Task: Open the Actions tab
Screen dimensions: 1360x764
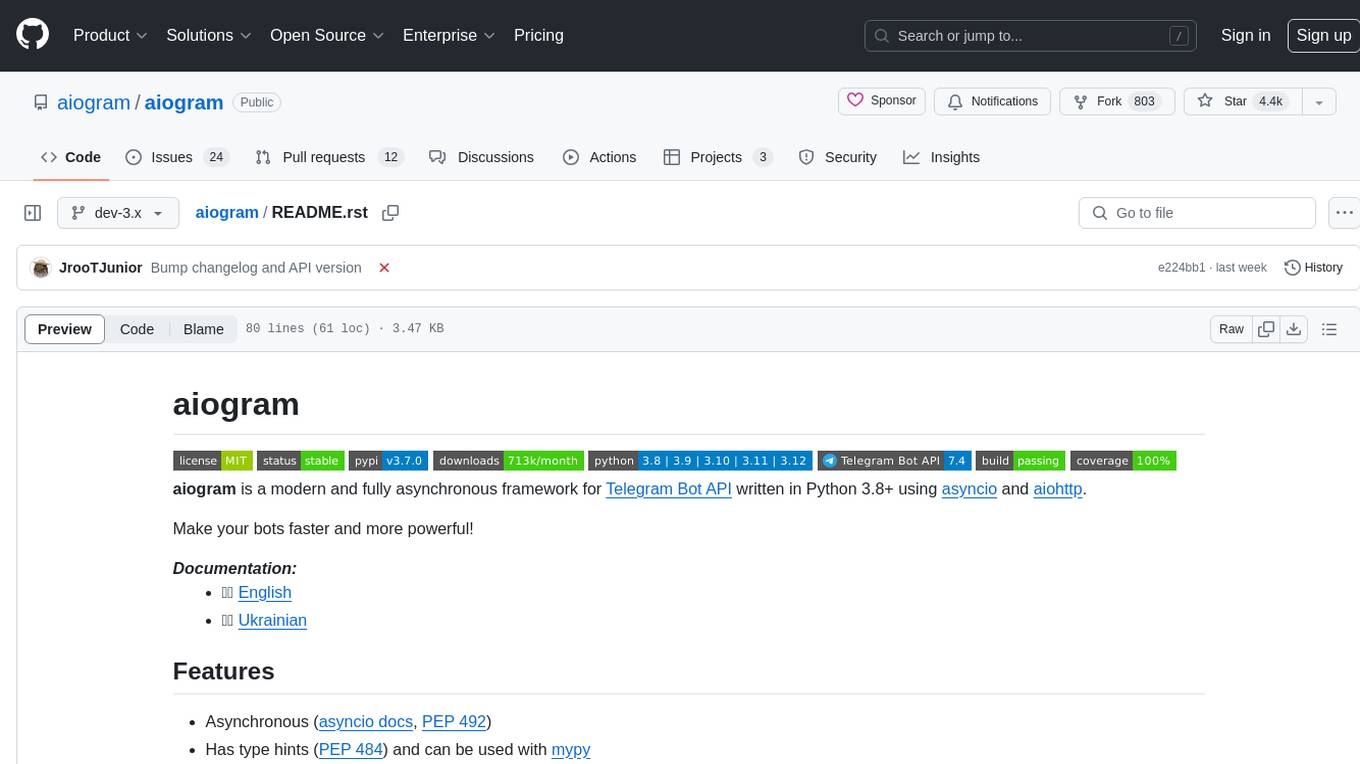Action: click(599, 157)
